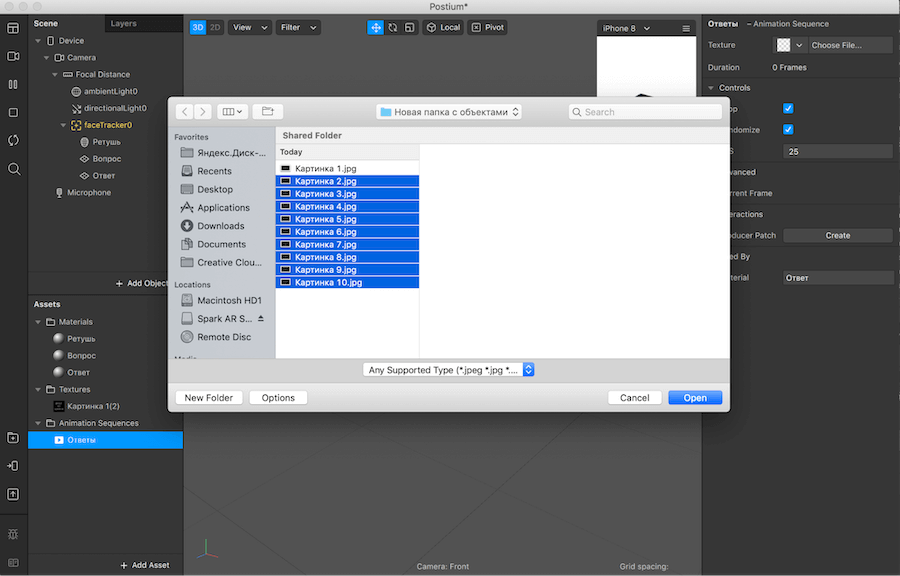Collapse the faceTracker0 node
Viewport: 900px width, 576px height.
(63, 125)
